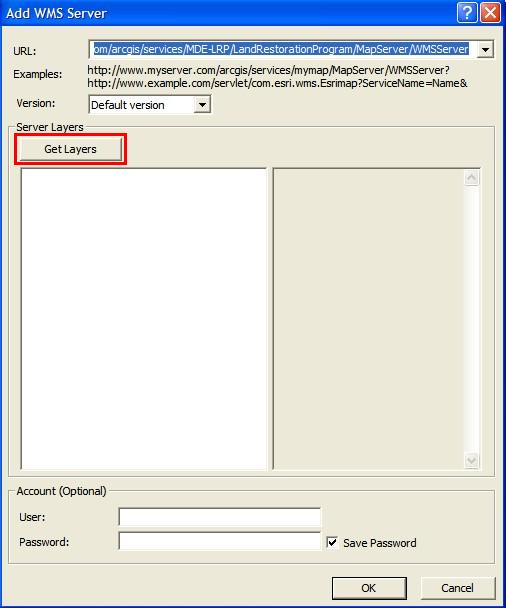This screenshot has height=608, width=506.
Task: Click into the URL text field
Action: (282, 49)
